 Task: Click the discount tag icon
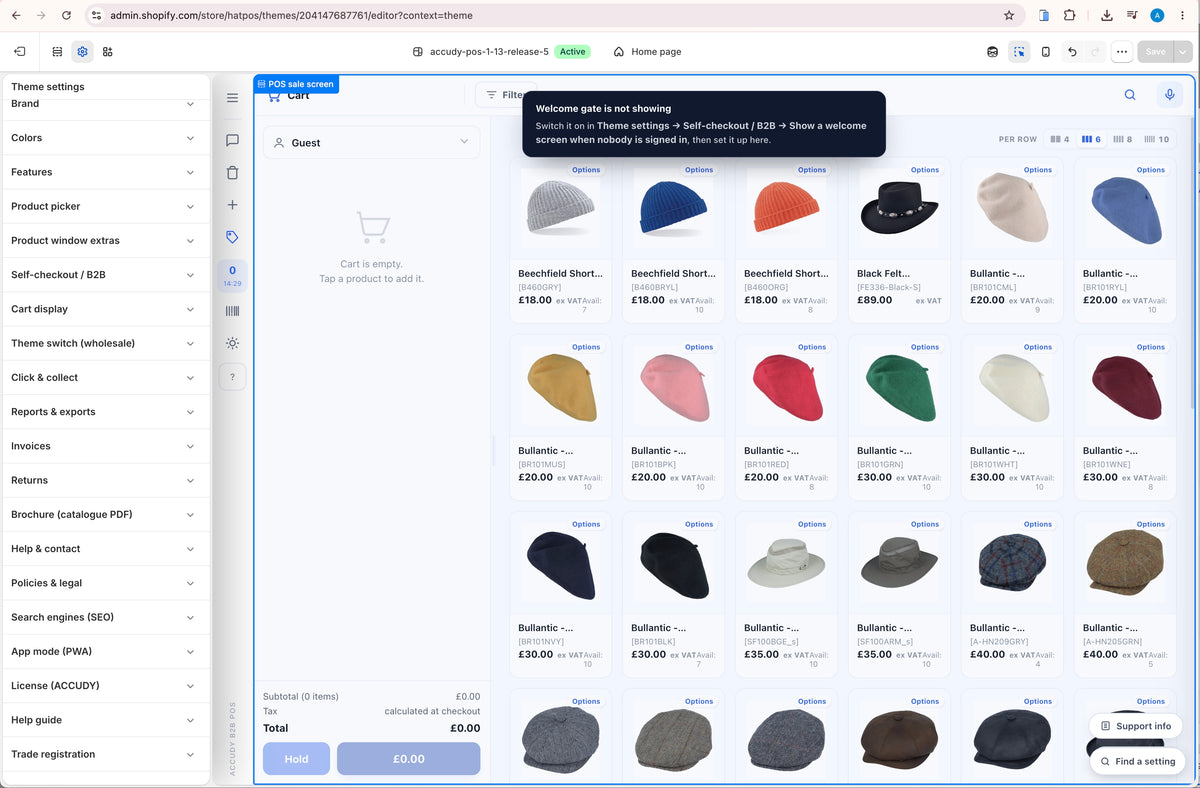(232, 237)
